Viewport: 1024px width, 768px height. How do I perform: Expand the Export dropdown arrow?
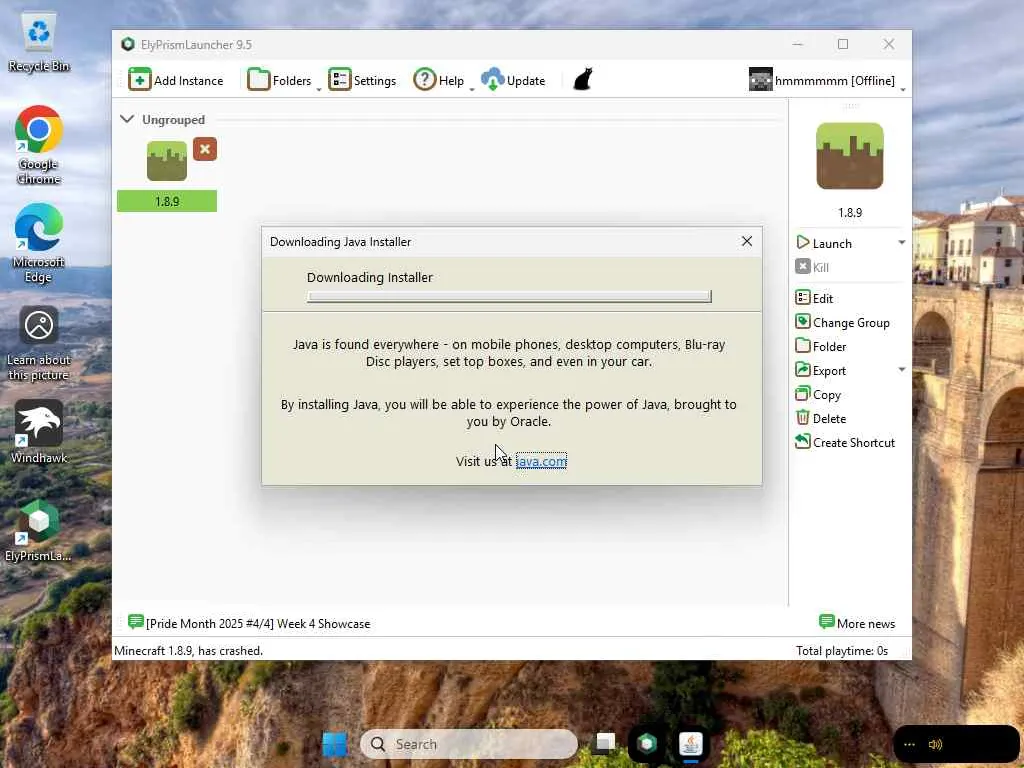902,370
